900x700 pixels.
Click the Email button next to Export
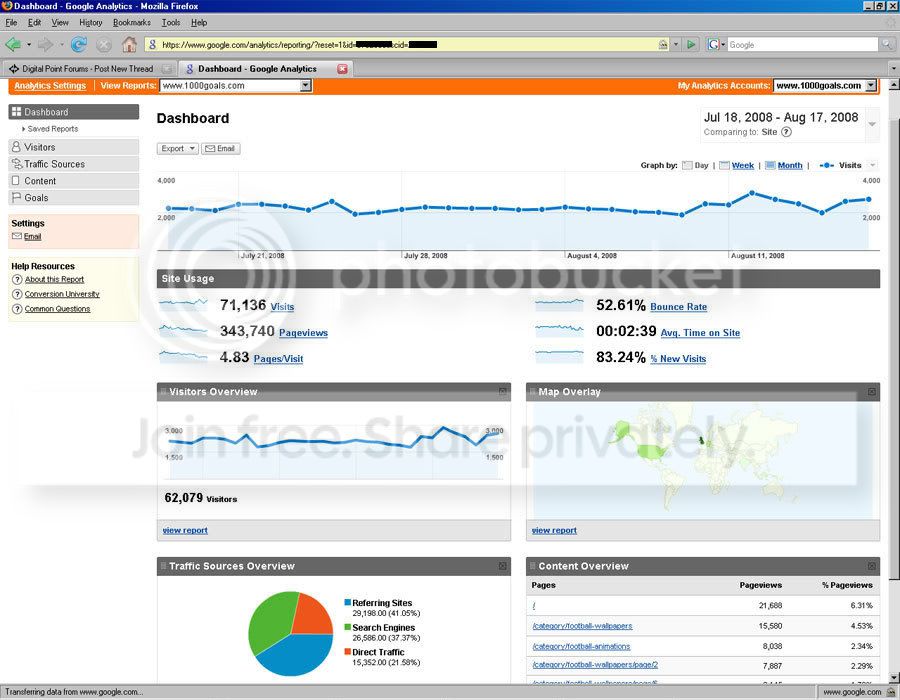point(220,149)
